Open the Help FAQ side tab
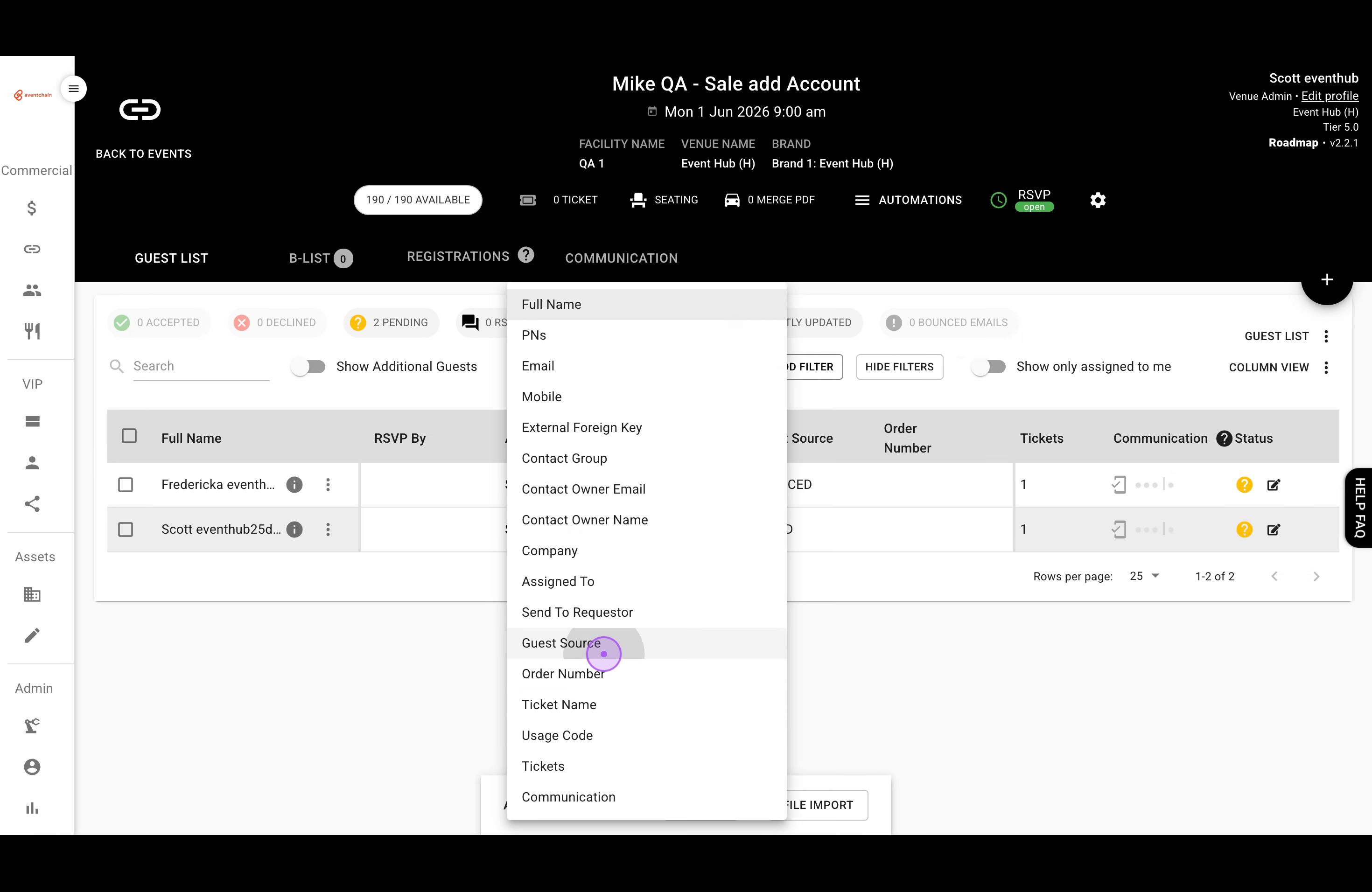The image size is (1372, 892). click(1359, 508)
